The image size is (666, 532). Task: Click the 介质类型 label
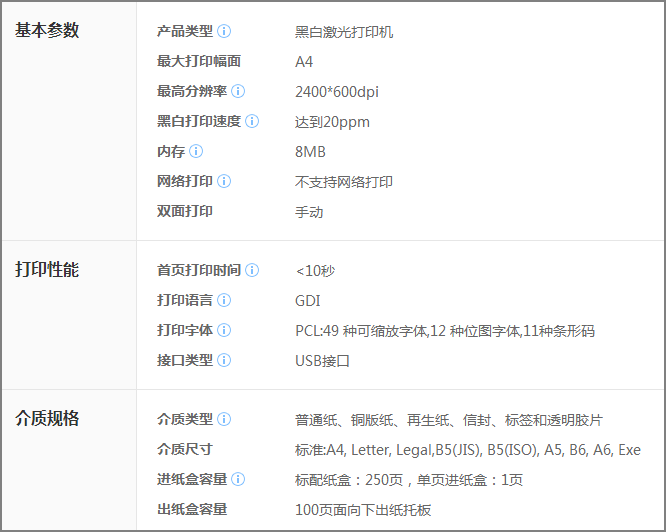(x=185, y=419)
